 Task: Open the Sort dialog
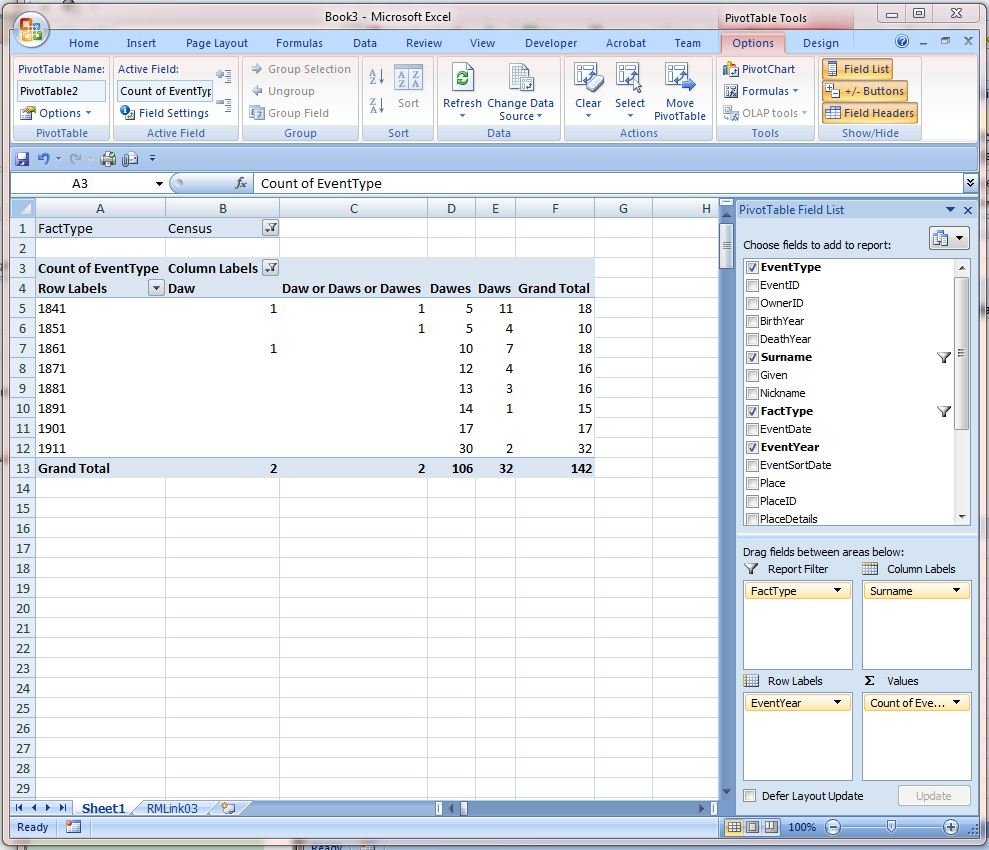pos(408,88)
